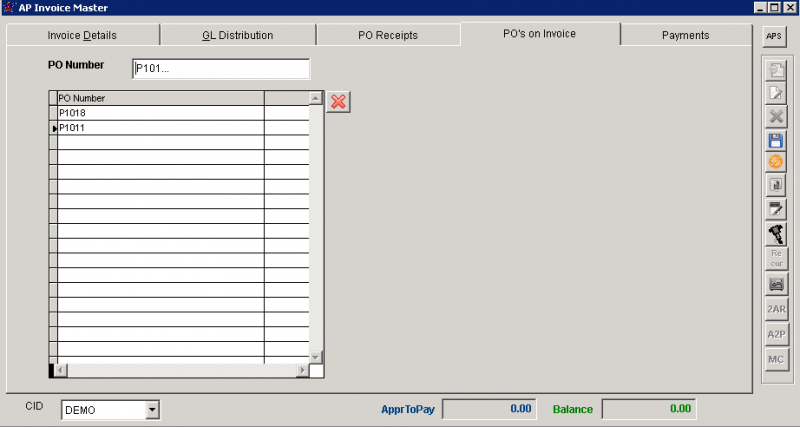Screen dimensions: 800x427
Task: Click the A2P sidebar button
Action: tap(775, 333)
